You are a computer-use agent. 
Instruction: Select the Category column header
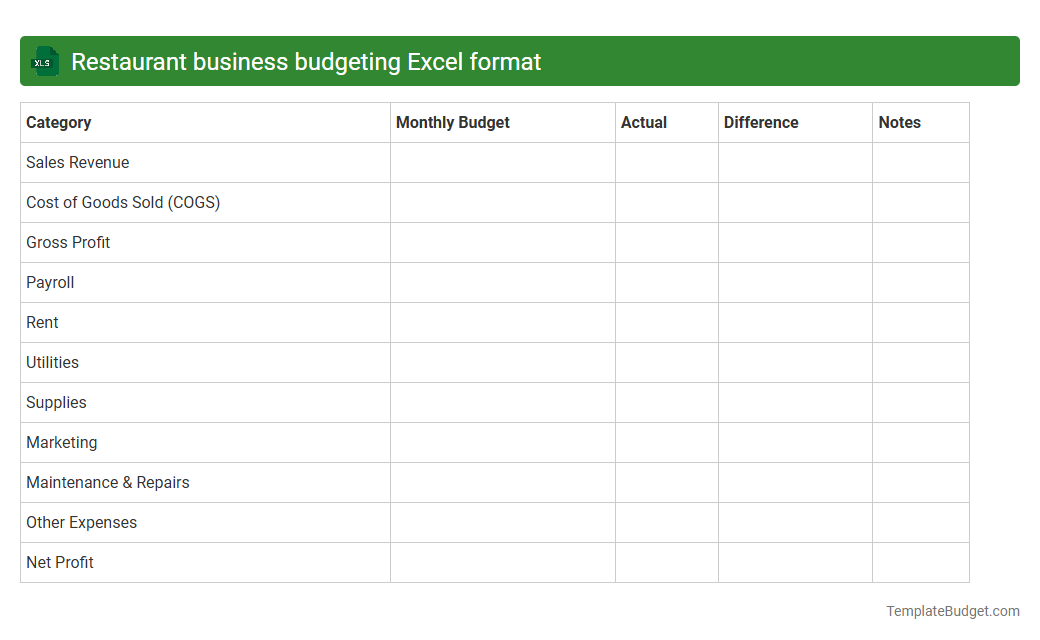pos(58,122)
